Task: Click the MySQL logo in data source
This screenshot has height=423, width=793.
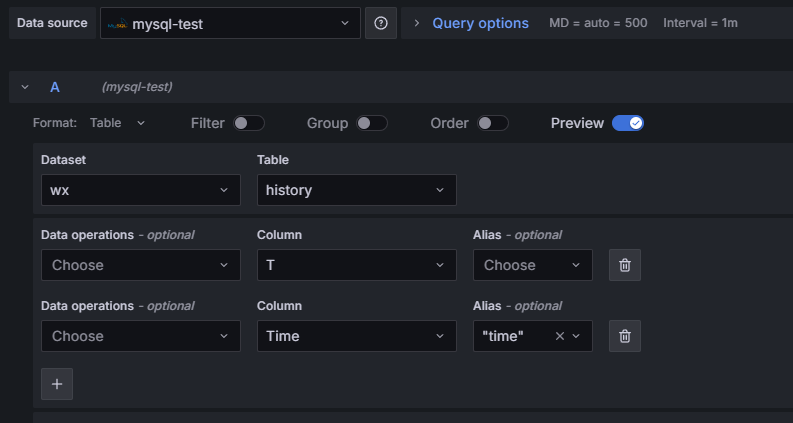Action: point(117,23)
